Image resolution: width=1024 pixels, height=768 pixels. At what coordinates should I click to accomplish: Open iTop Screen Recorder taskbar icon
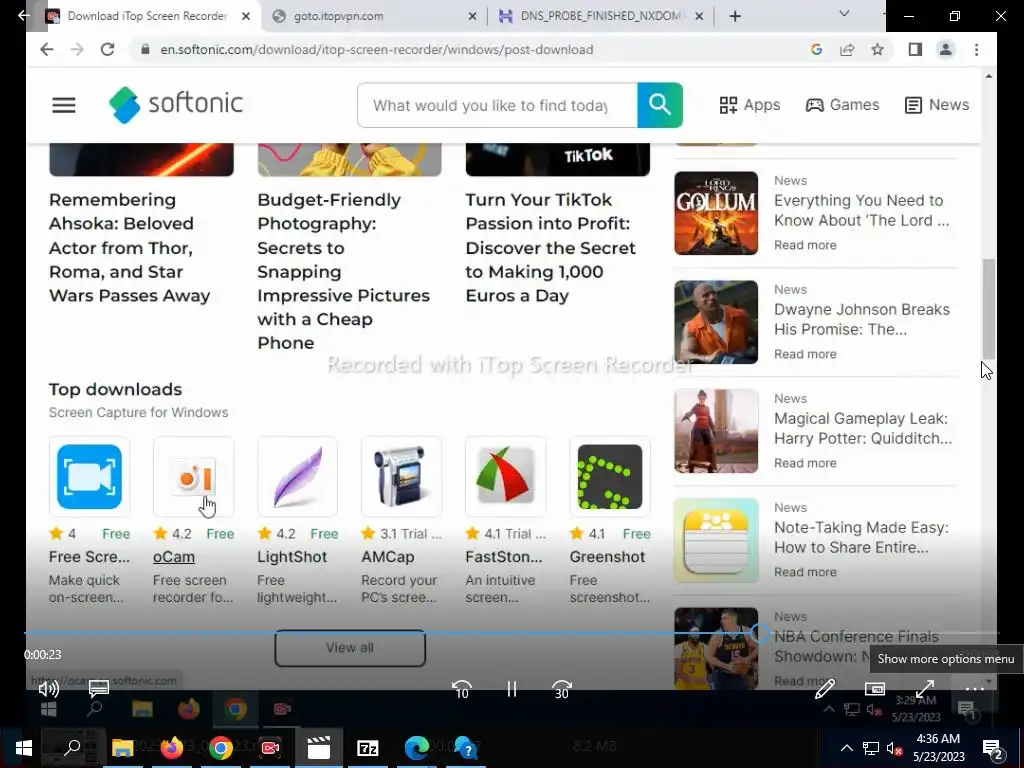pos(270,748)
